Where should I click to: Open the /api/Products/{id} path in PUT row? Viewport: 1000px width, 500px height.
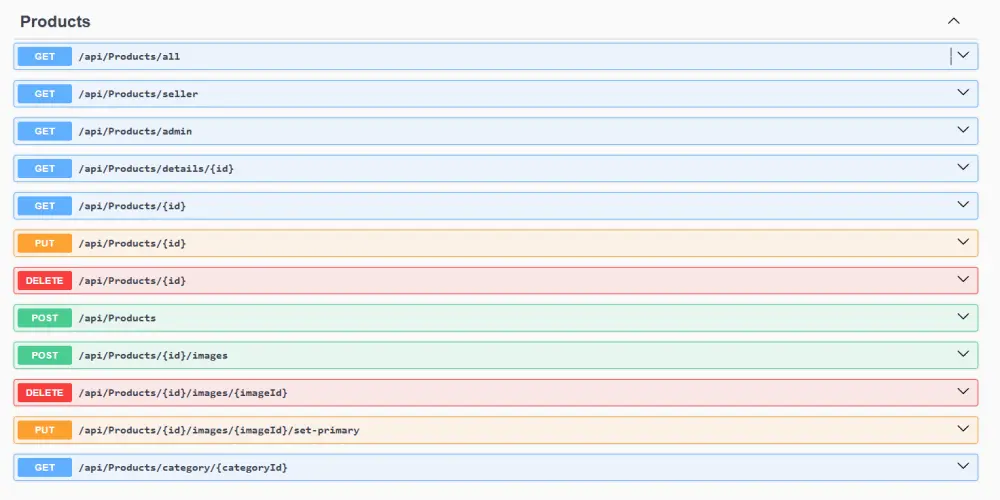coord(132,244)
